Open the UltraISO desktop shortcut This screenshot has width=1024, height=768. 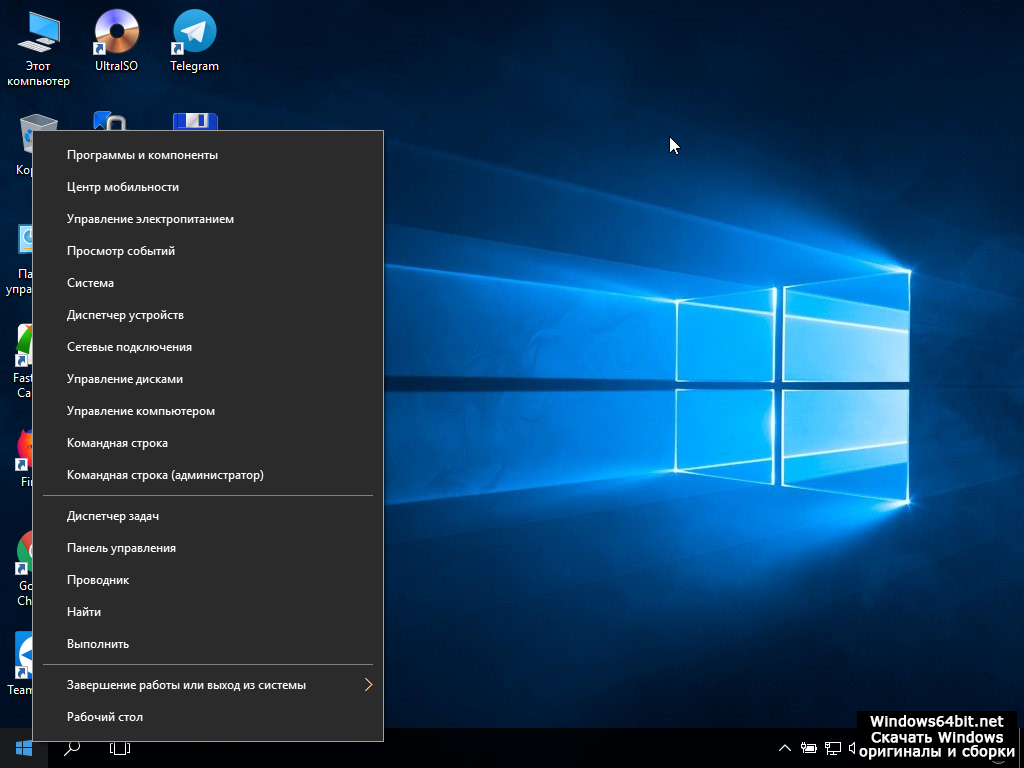click(116, 38)
